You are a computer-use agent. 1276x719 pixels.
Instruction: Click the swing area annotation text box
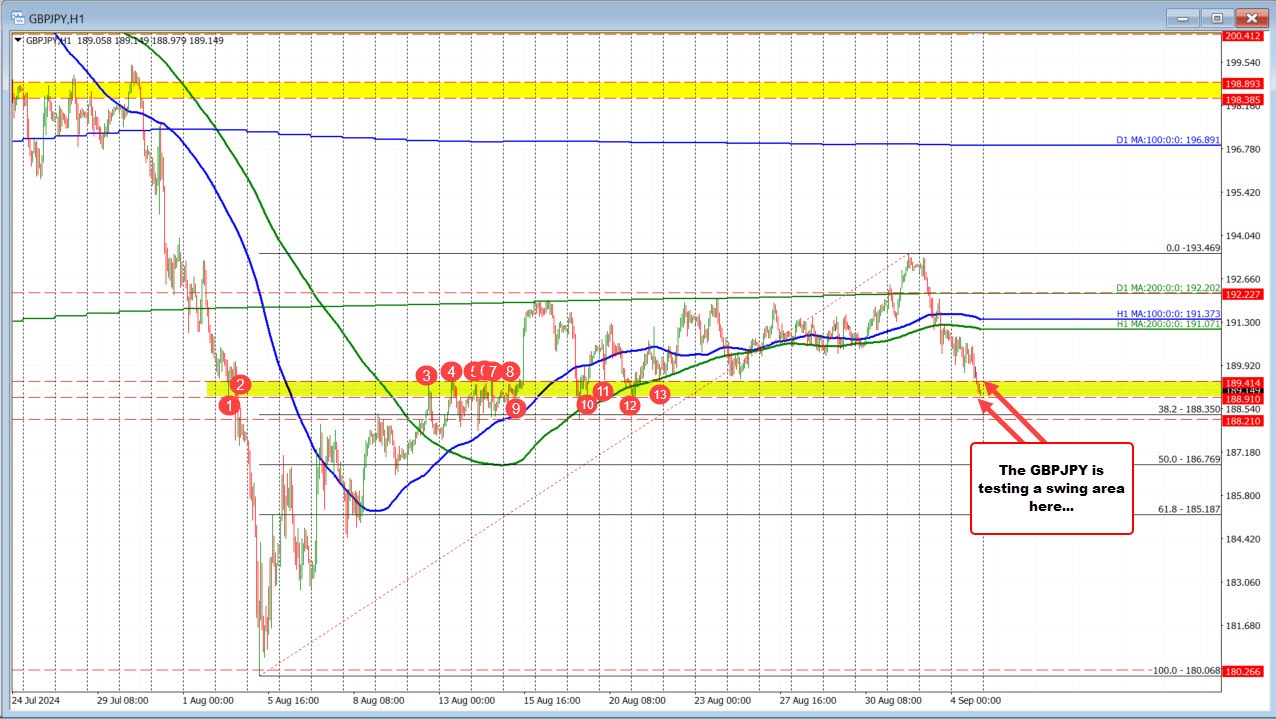pyautogui.click(x=1051, y=488)
